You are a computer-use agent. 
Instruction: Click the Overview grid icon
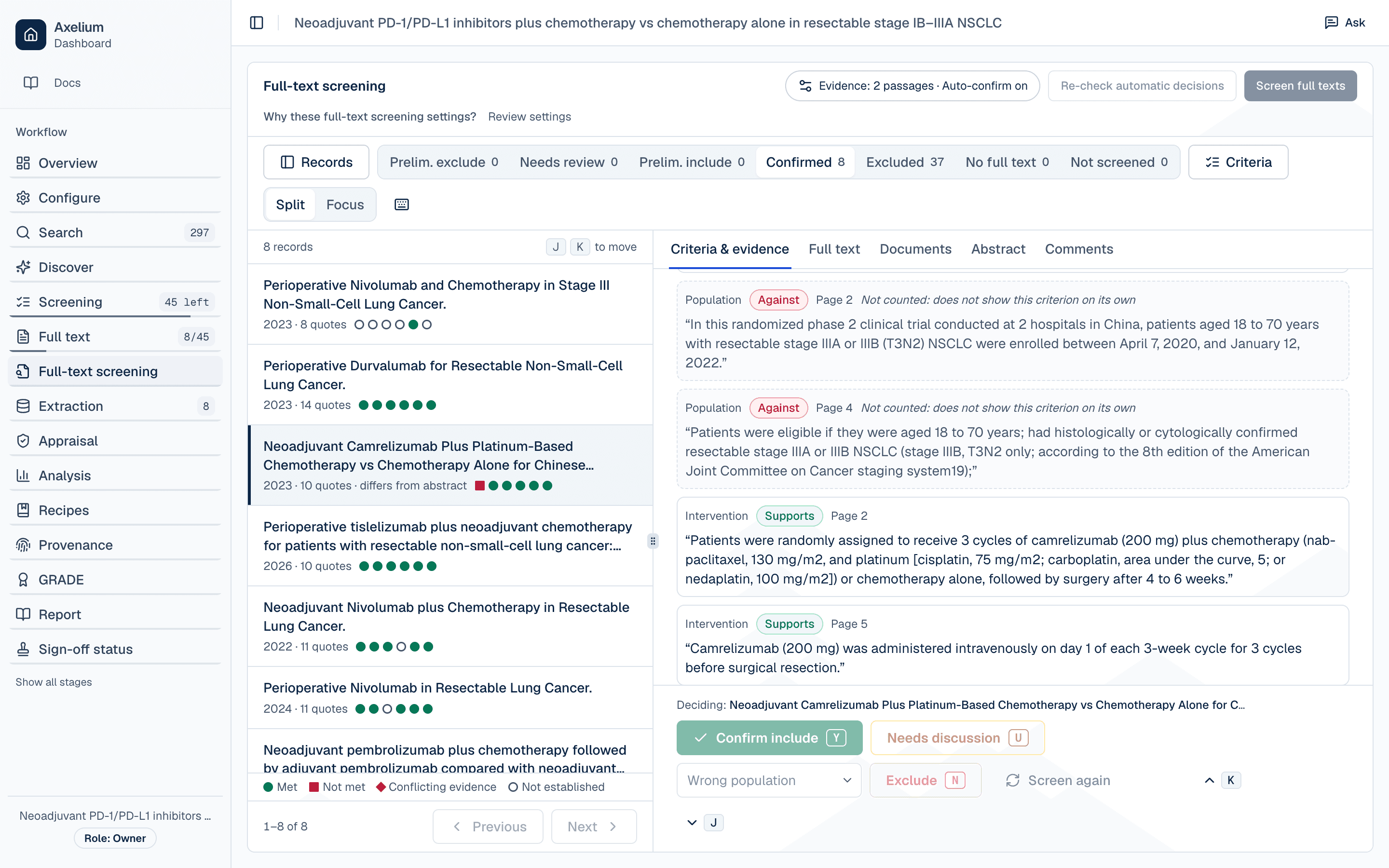(23, 163)
